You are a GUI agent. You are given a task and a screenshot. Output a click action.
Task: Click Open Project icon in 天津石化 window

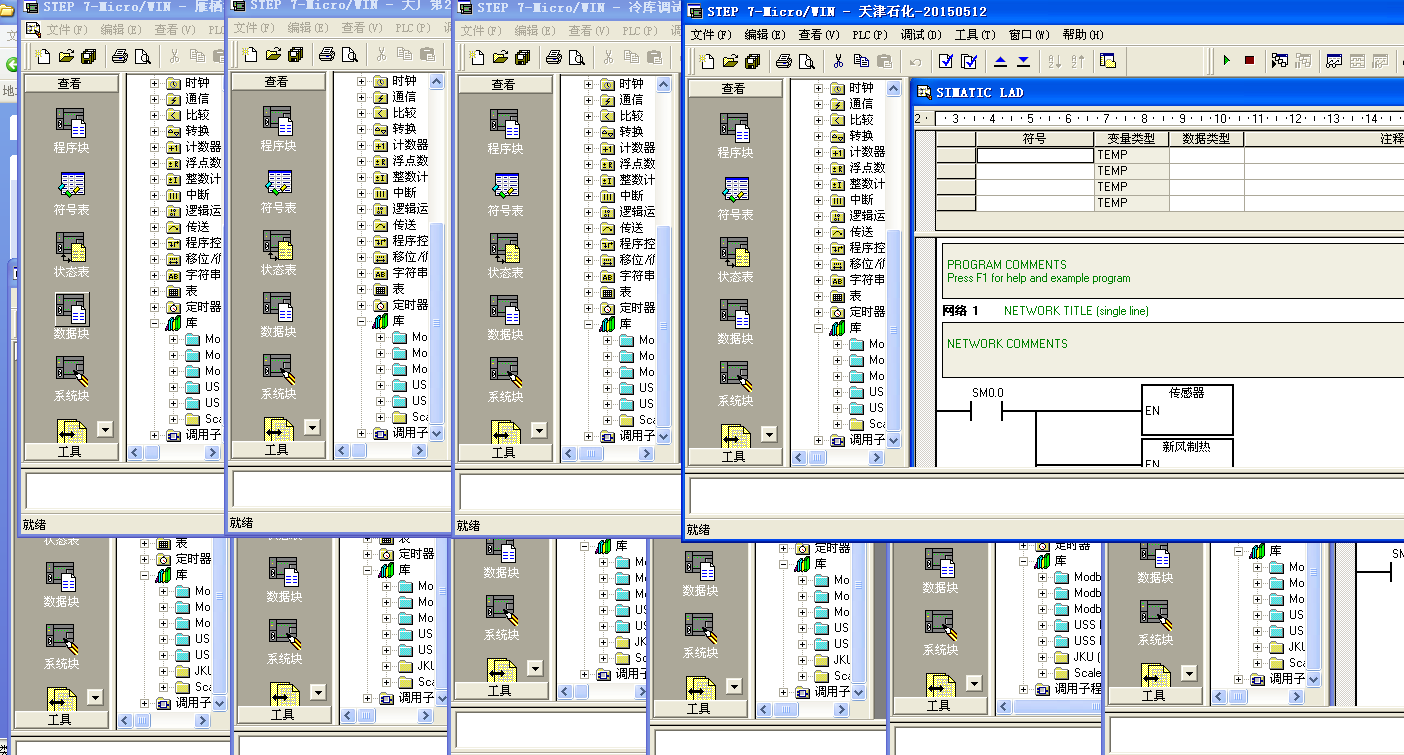[x=731, y=61]
